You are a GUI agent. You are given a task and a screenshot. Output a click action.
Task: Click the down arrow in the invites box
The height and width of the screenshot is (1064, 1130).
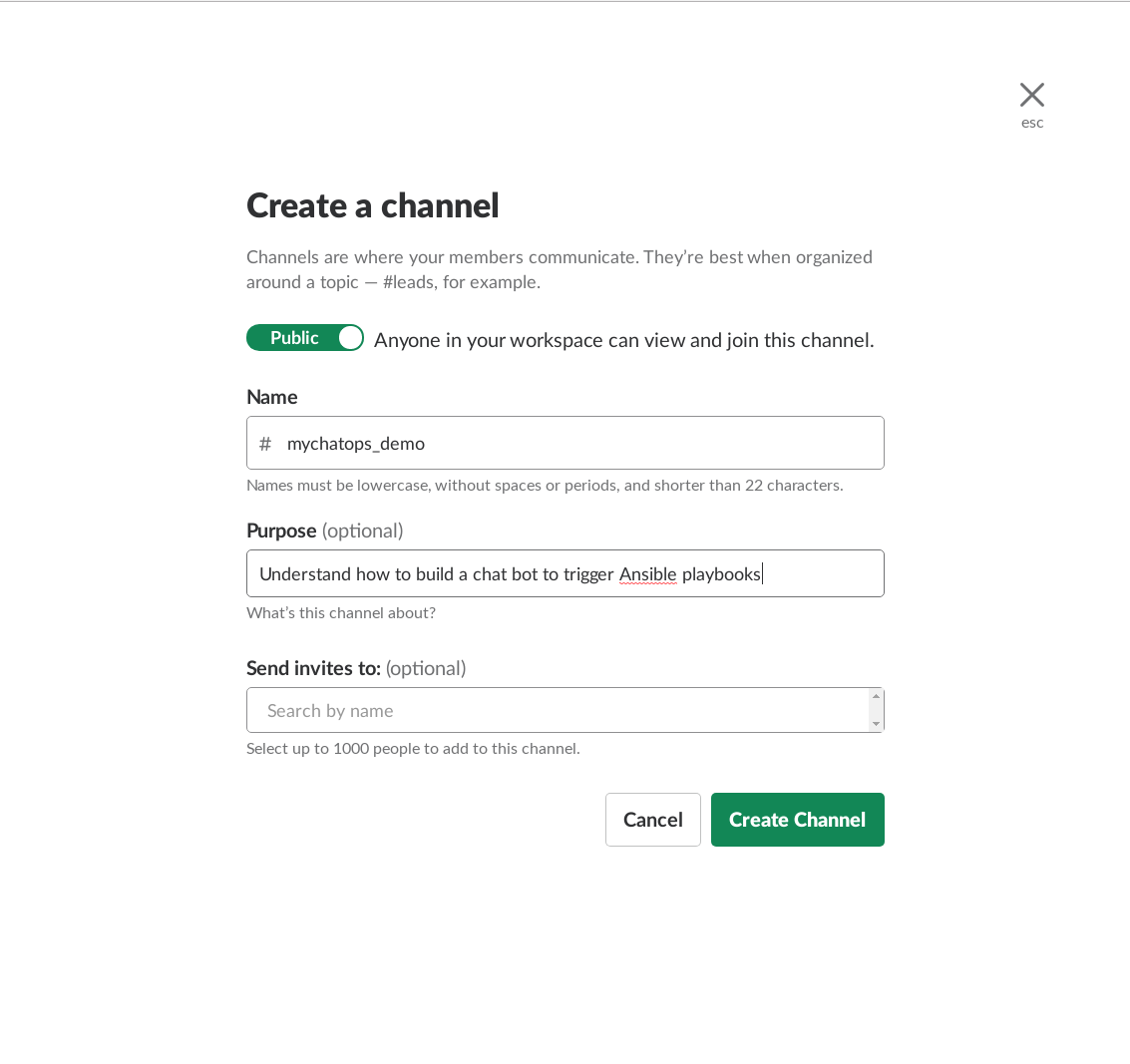pos(876,724)
